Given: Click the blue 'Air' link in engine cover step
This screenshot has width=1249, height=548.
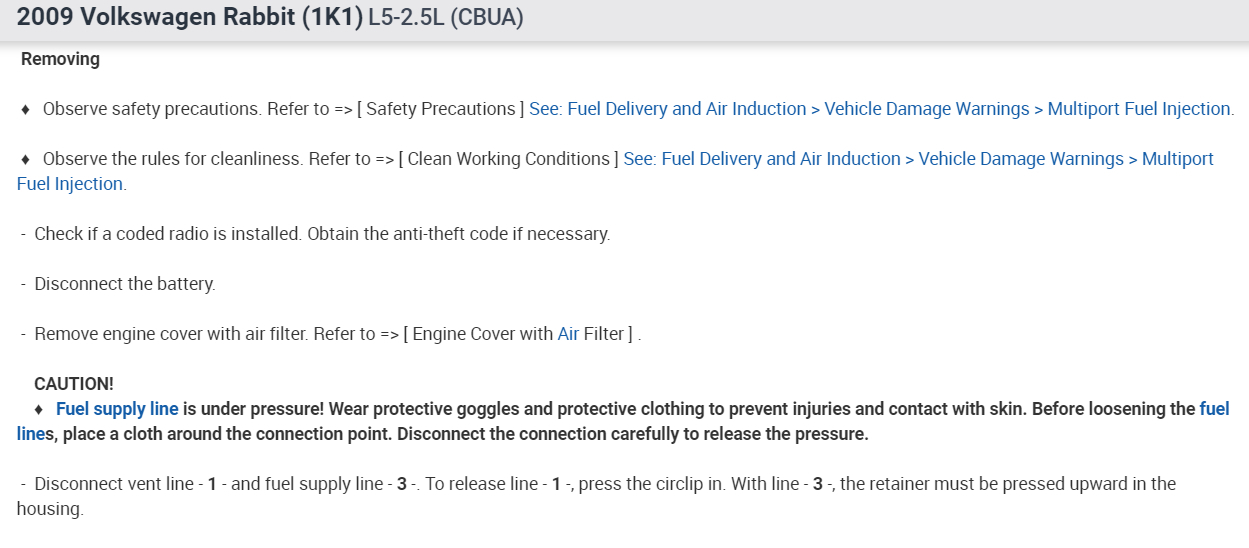Looking at the screenshot, I should [x=568, y=334].
